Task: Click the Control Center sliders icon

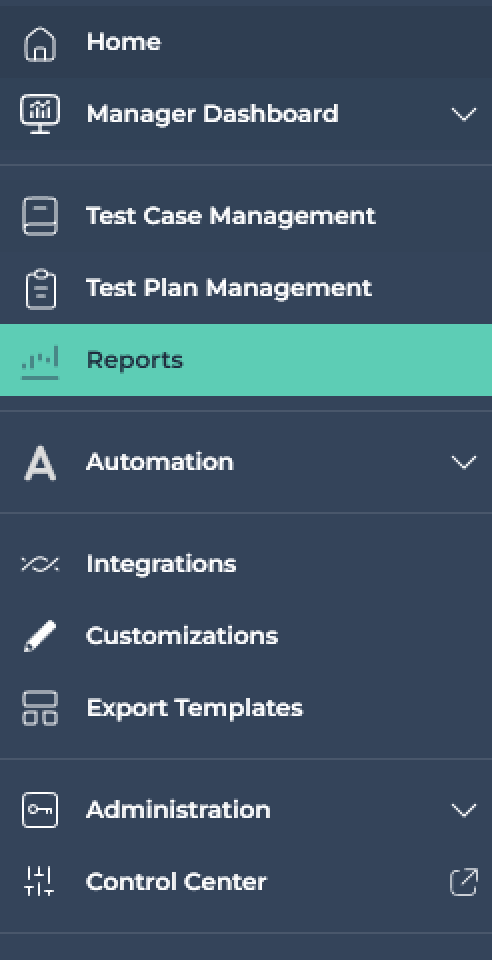Action: point(40,882)
